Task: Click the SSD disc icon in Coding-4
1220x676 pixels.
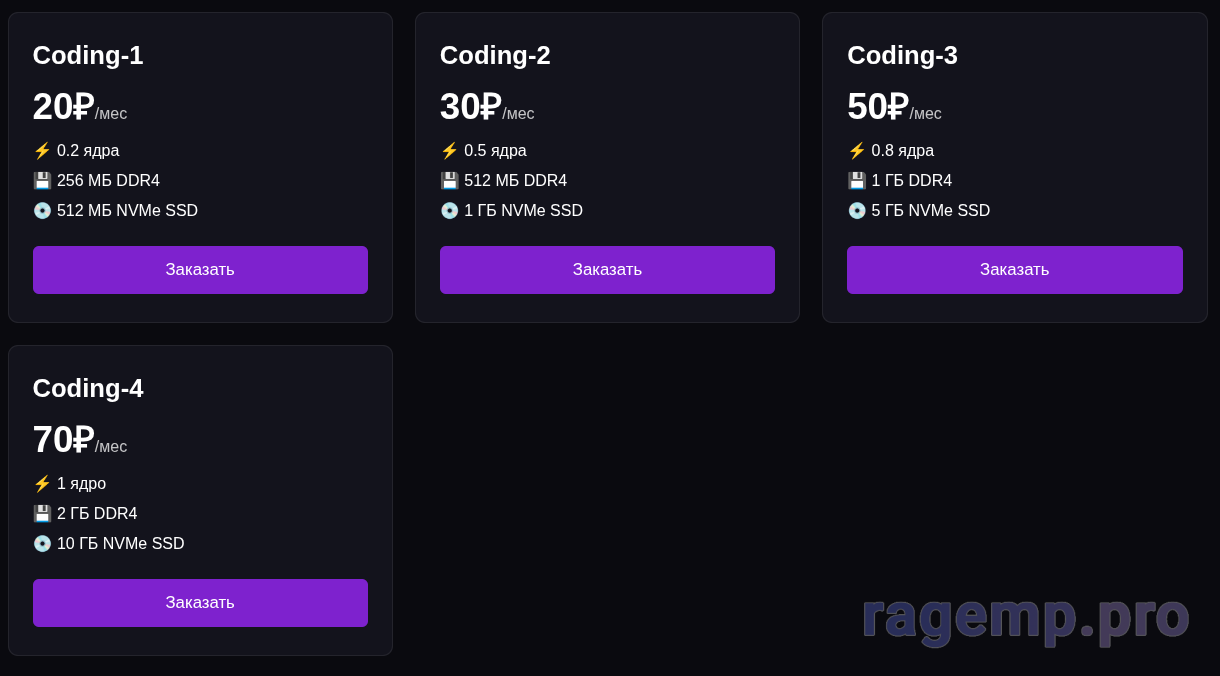Action: click(x=42, y=544)
